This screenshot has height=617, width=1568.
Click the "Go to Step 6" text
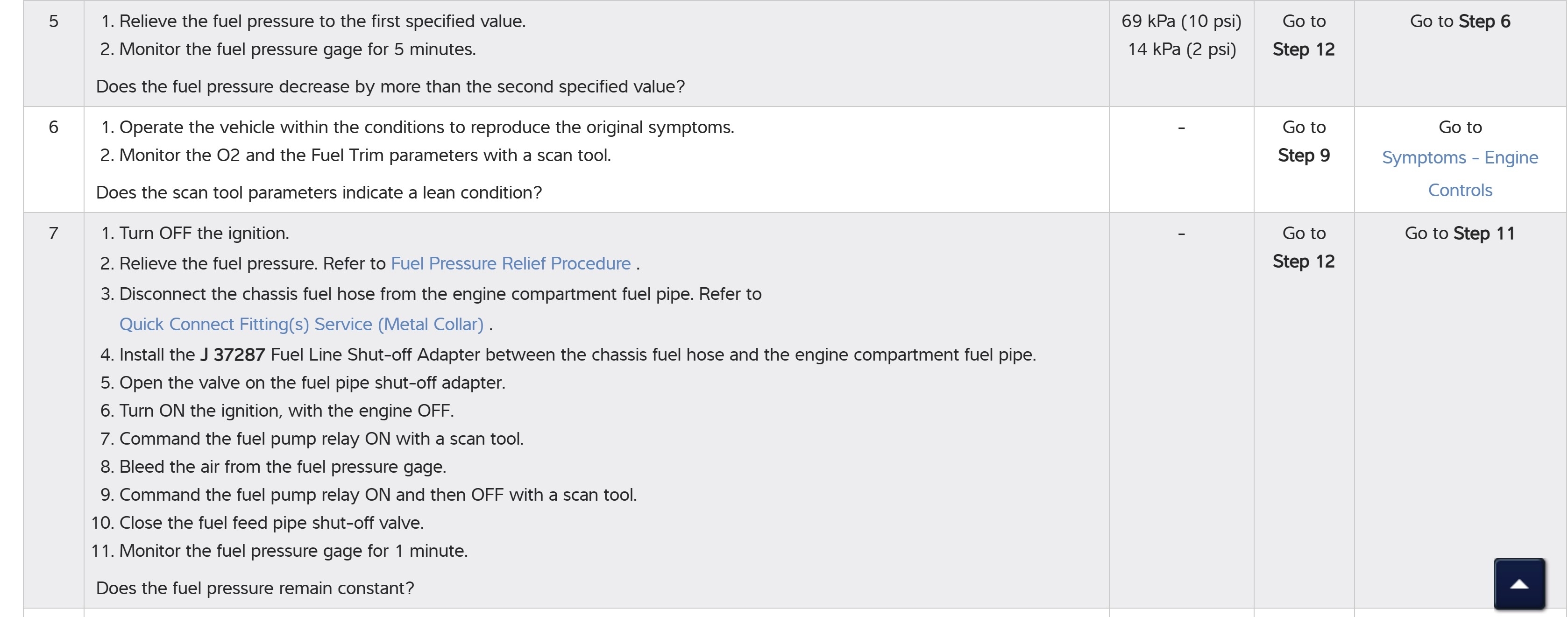click(x=1460, y=21)
